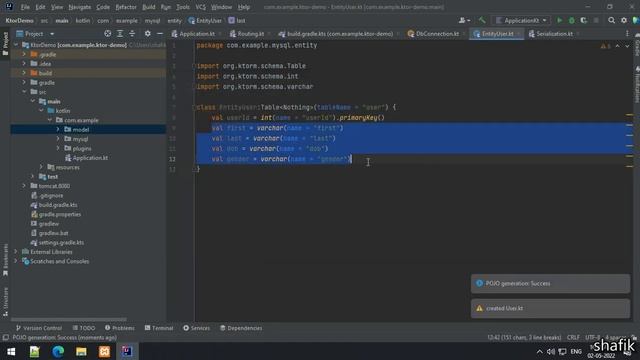Open the Dependencies tool window
The width and height of the screenshot is (640, 360).
click(241, 328)
